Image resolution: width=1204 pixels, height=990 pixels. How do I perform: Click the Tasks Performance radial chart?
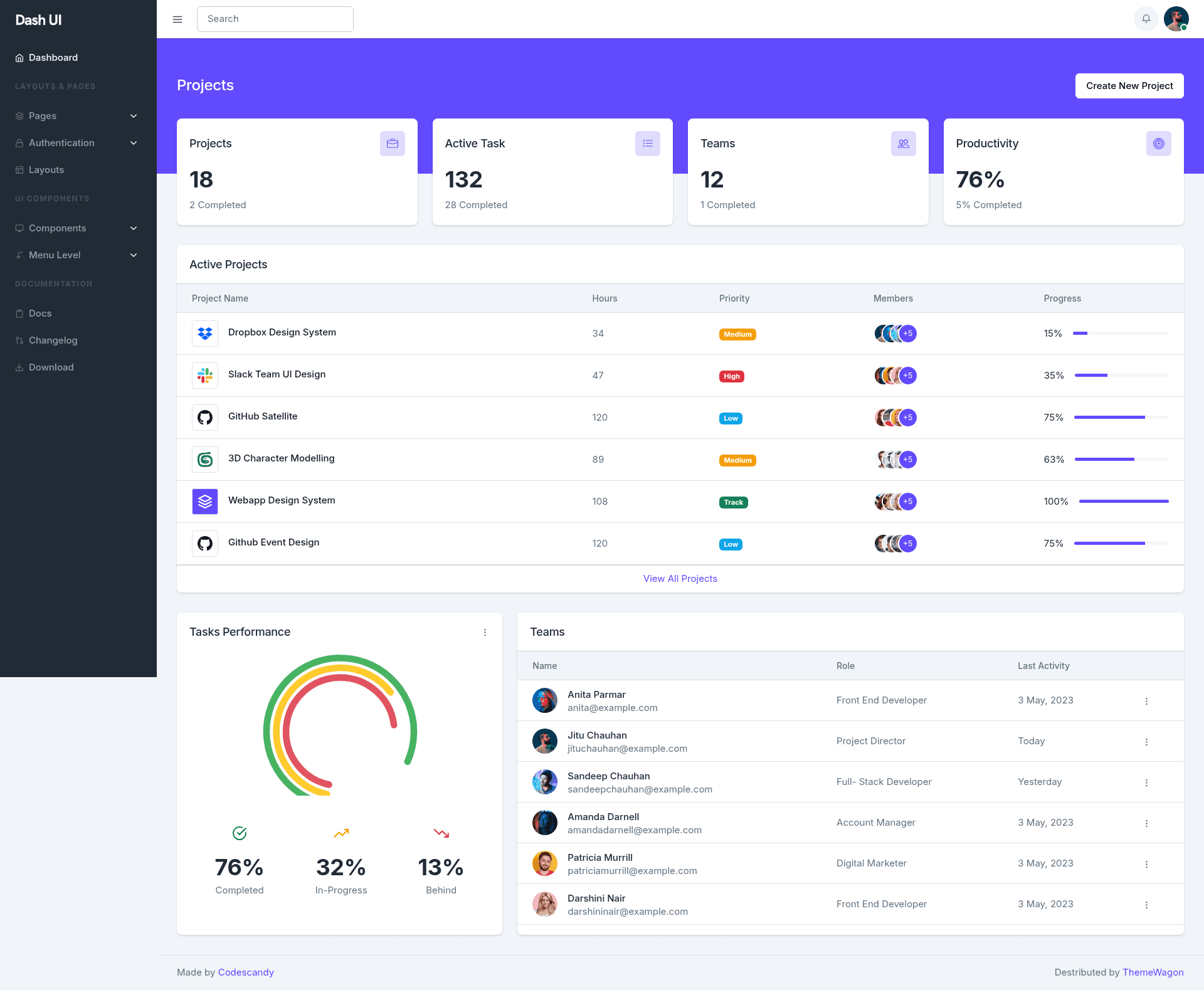point(340,725)
